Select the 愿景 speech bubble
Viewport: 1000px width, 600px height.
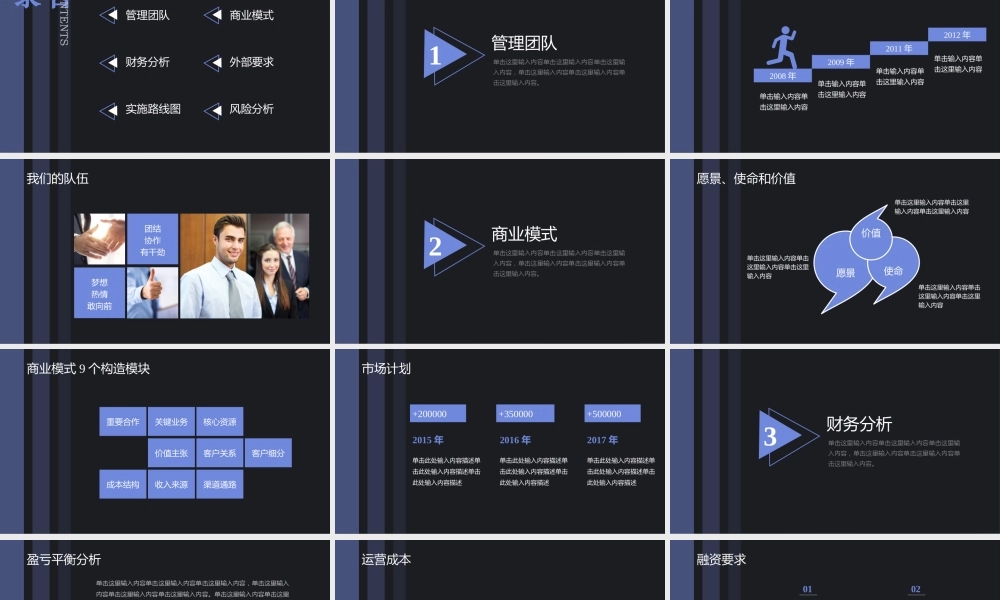coord(844,272)
